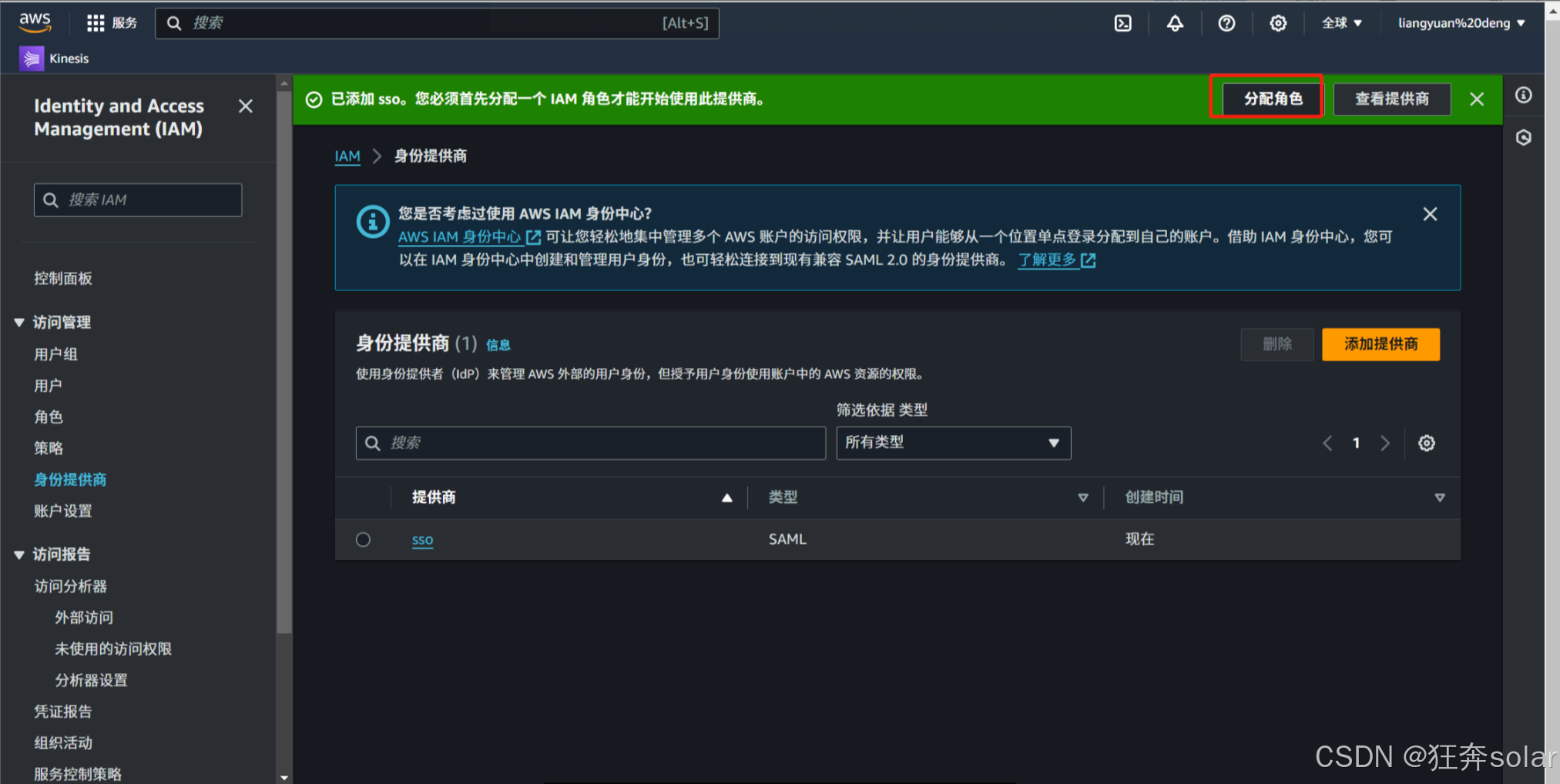The image size is (1560, 784).
Task: Open the 所有类型 filter dropdown
Action: coord(954,443)
